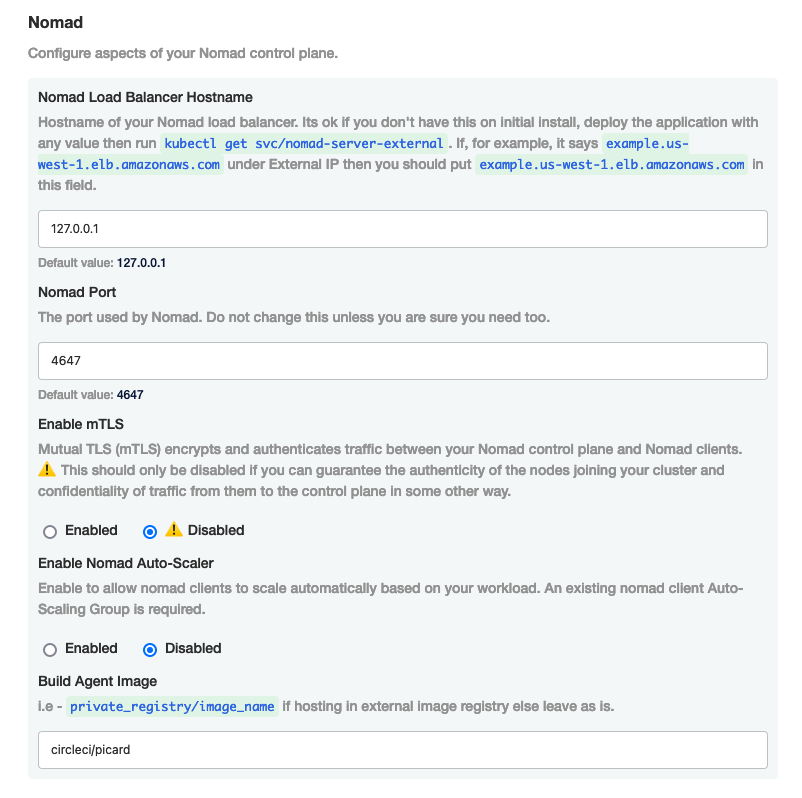Edit the Build Agent Image text box
Viewport: 802px width, 798px height.
(x=402, y=749)
